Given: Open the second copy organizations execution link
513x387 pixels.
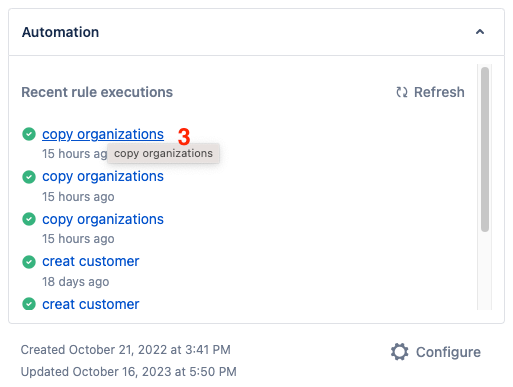Looking at the screenshot, I should pyautogui.click(x=103, y=177).
